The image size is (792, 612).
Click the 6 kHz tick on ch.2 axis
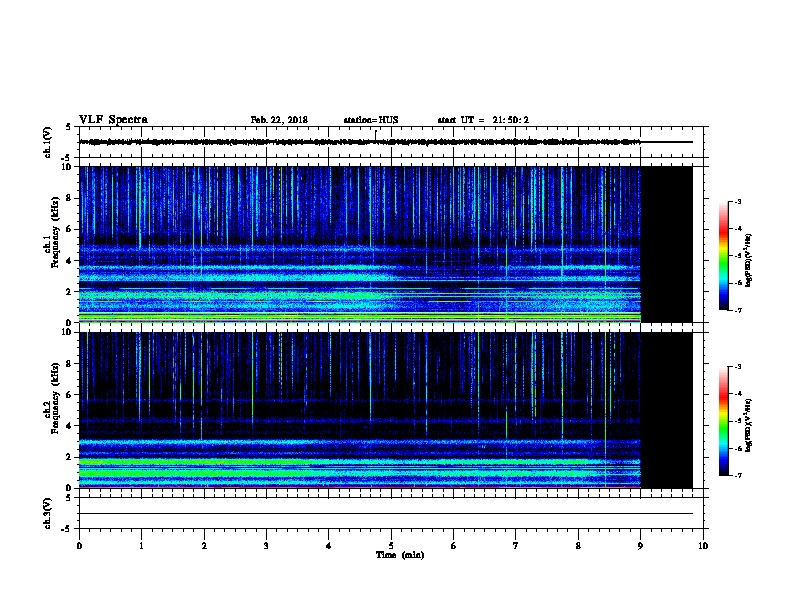point(69,395)
